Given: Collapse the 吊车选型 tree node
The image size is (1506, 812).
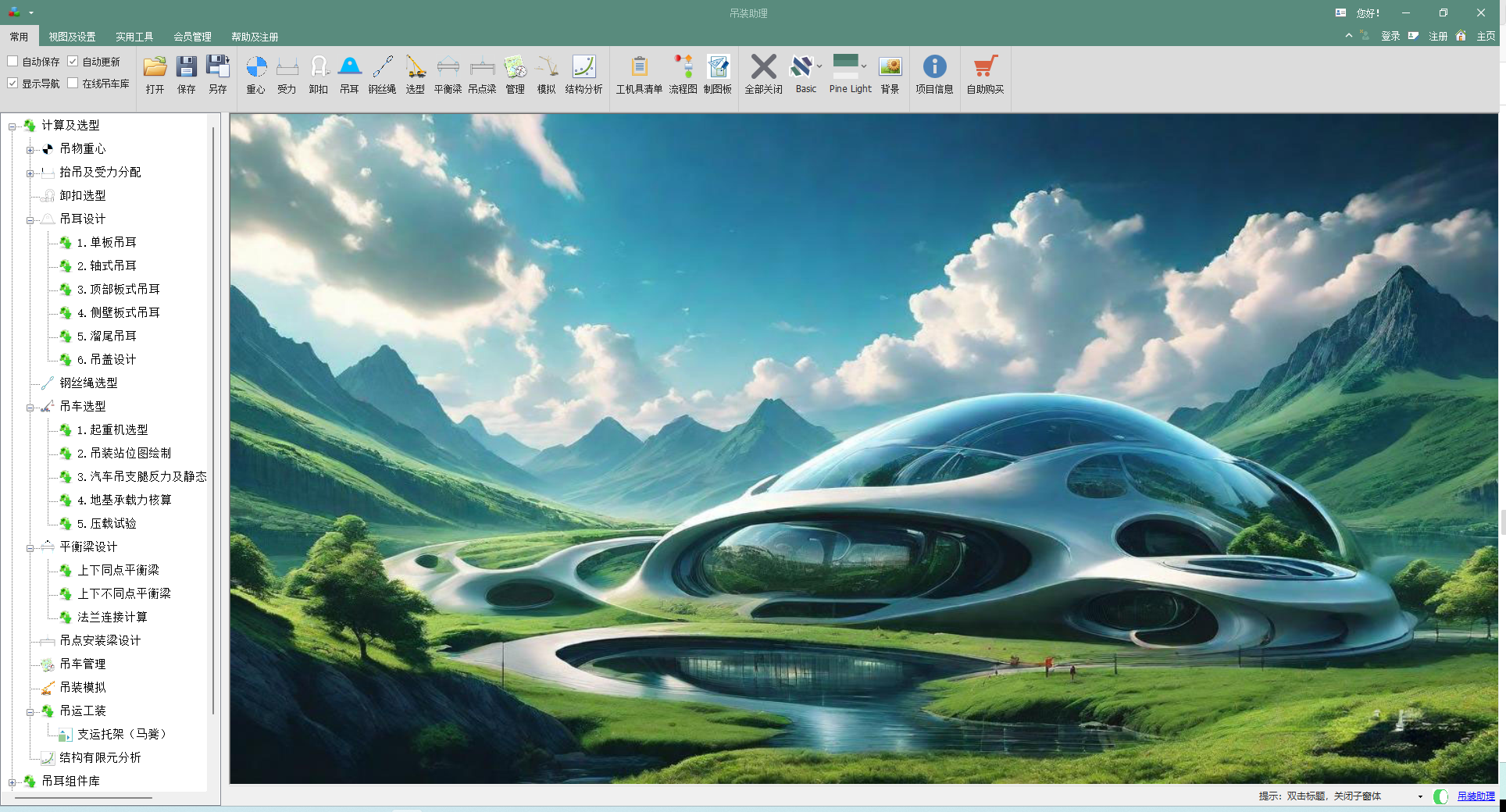Looking at the screenshot, I should point(30,408).
